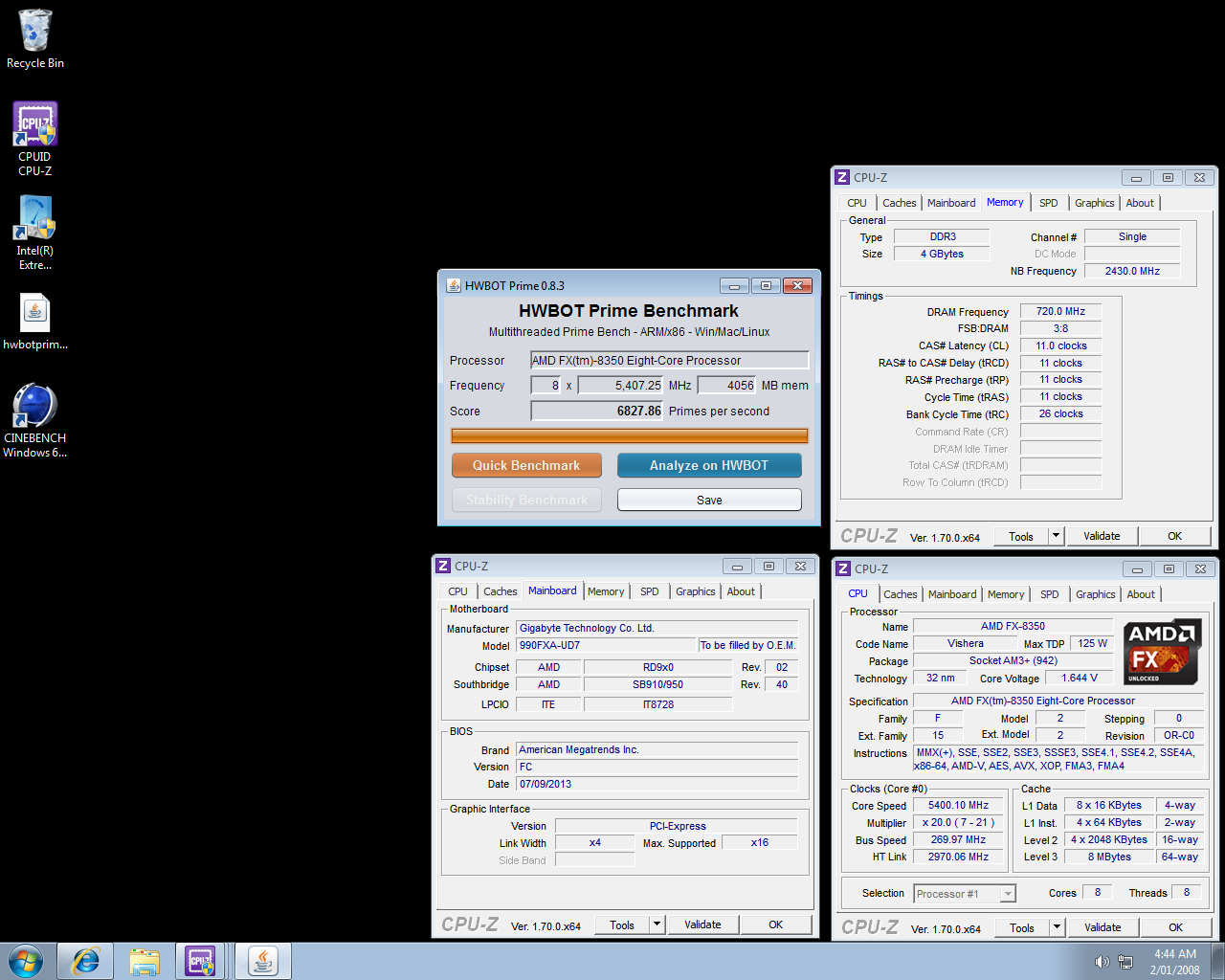Click CAS# Latency value 11.0 clocks
Viewport: 1225px width, 980px height.
(1060, 345)
